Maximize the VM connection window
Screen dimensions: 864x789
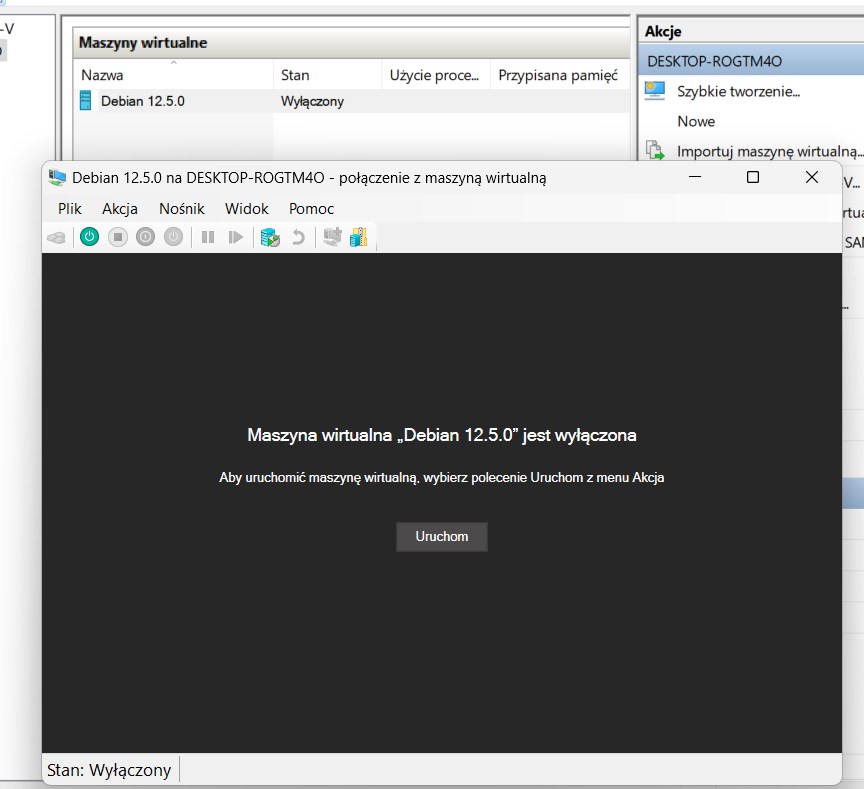[x=753, y=177]
